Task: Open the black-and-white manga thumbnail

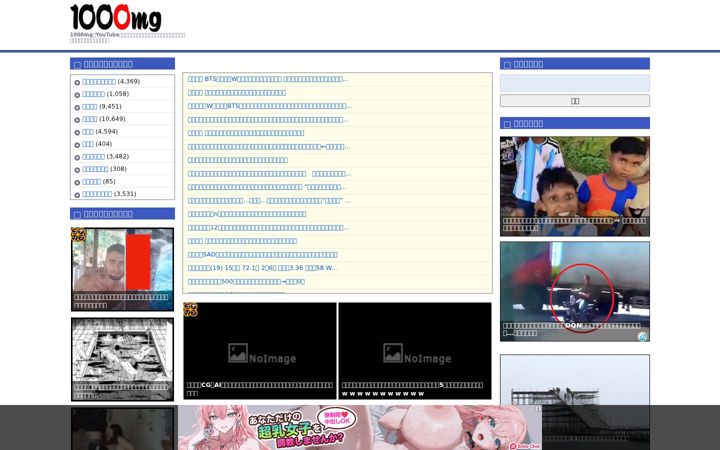Action: click(122, 360)
